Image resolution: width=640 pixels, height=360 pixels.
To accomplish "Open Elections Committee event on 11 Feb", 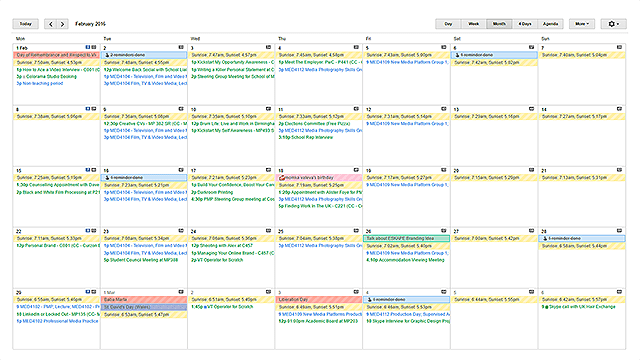I will (314, 123).
